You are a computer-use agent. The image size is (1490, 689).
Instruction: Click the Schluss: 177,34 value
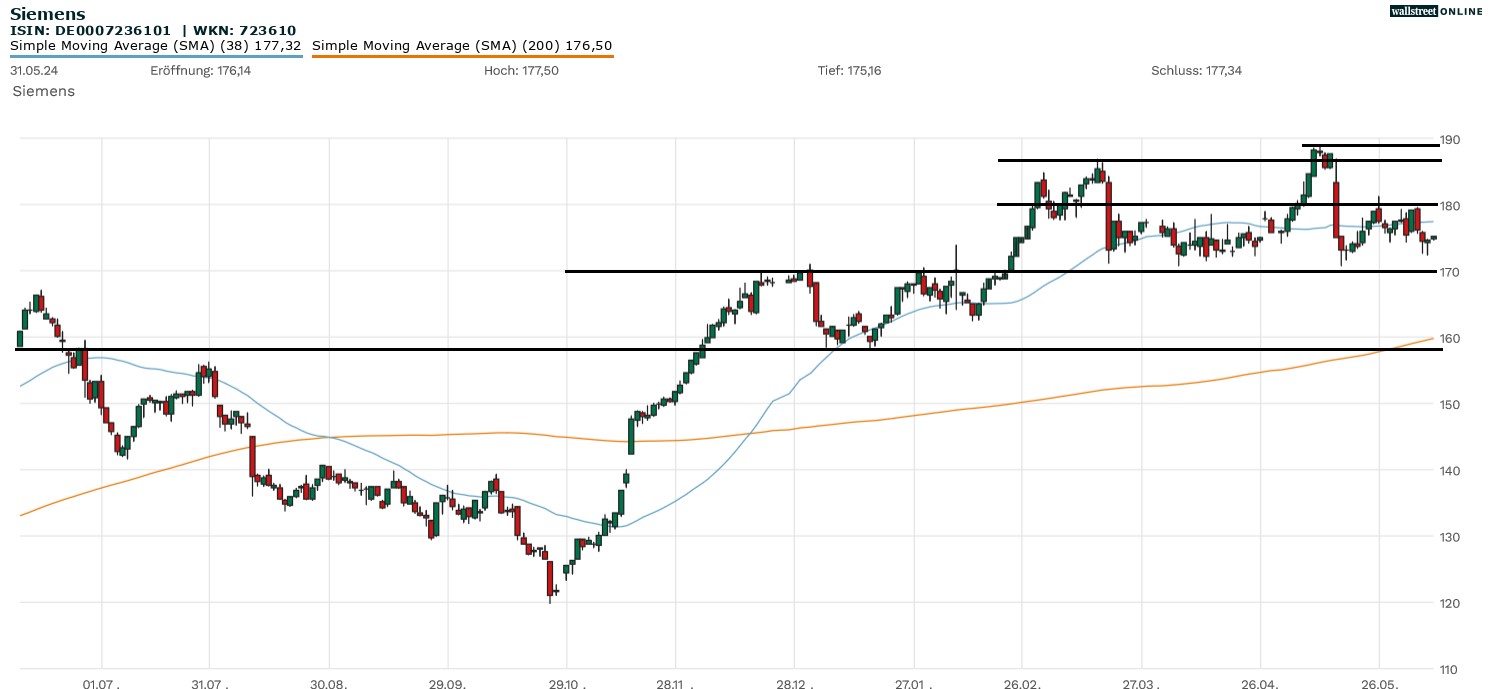pyautogui.click(x=1197, y=71)
